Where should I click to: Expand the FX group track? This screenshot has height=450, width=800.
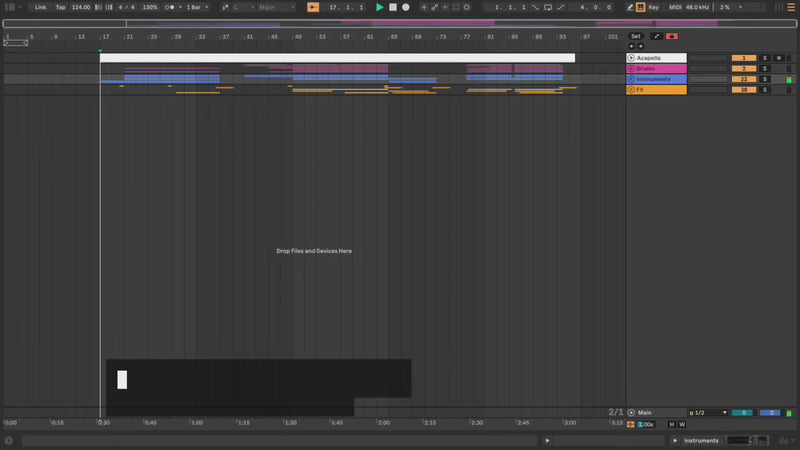[x=631, y=90]
